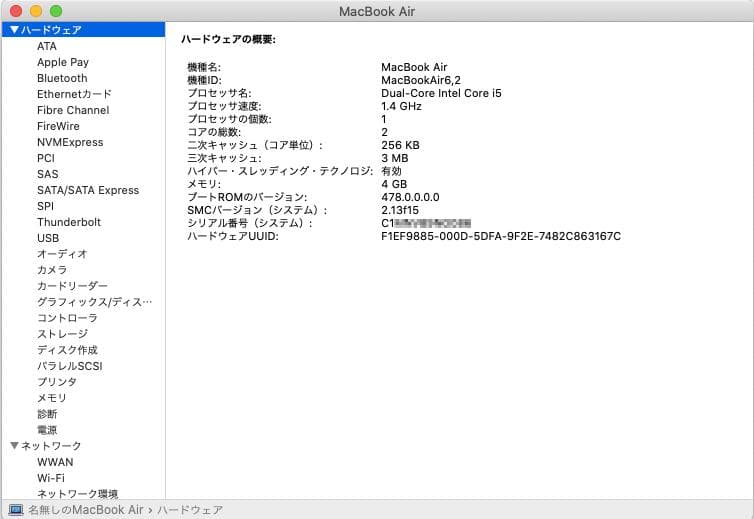Click the yellow minimize window button
Image resolution: width=754 pixels, height=519 pixels.
(x=36, y=11)
